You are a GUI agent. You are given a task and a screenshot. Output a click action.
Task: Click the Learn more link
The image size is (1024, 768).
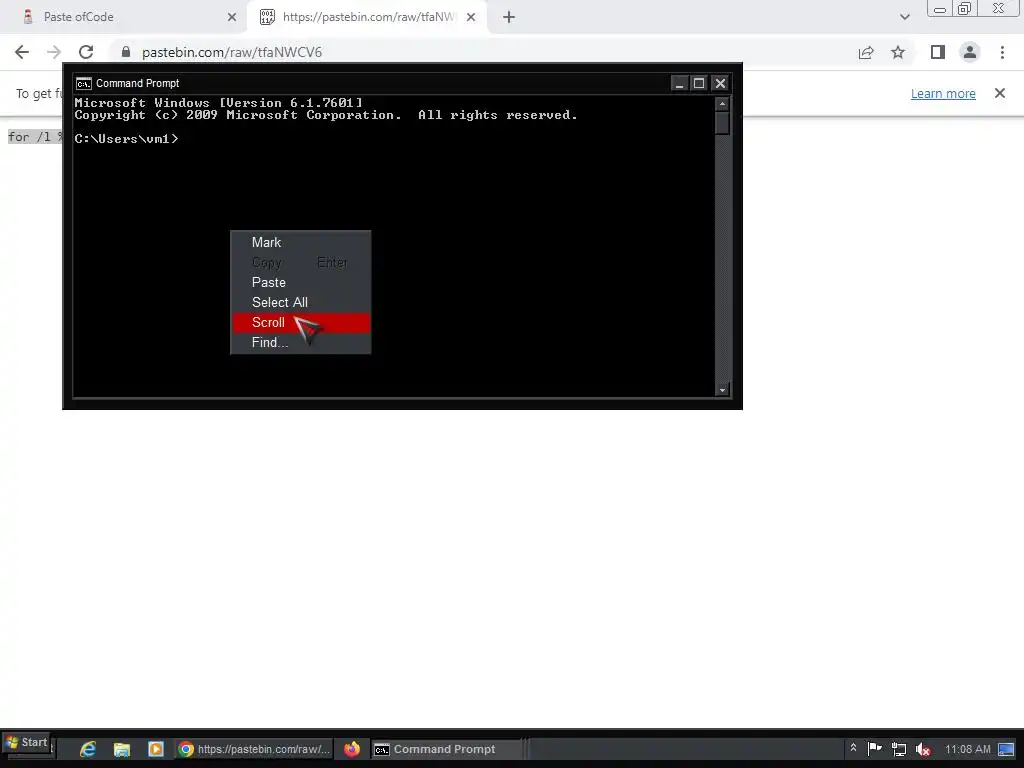point(943,93)
